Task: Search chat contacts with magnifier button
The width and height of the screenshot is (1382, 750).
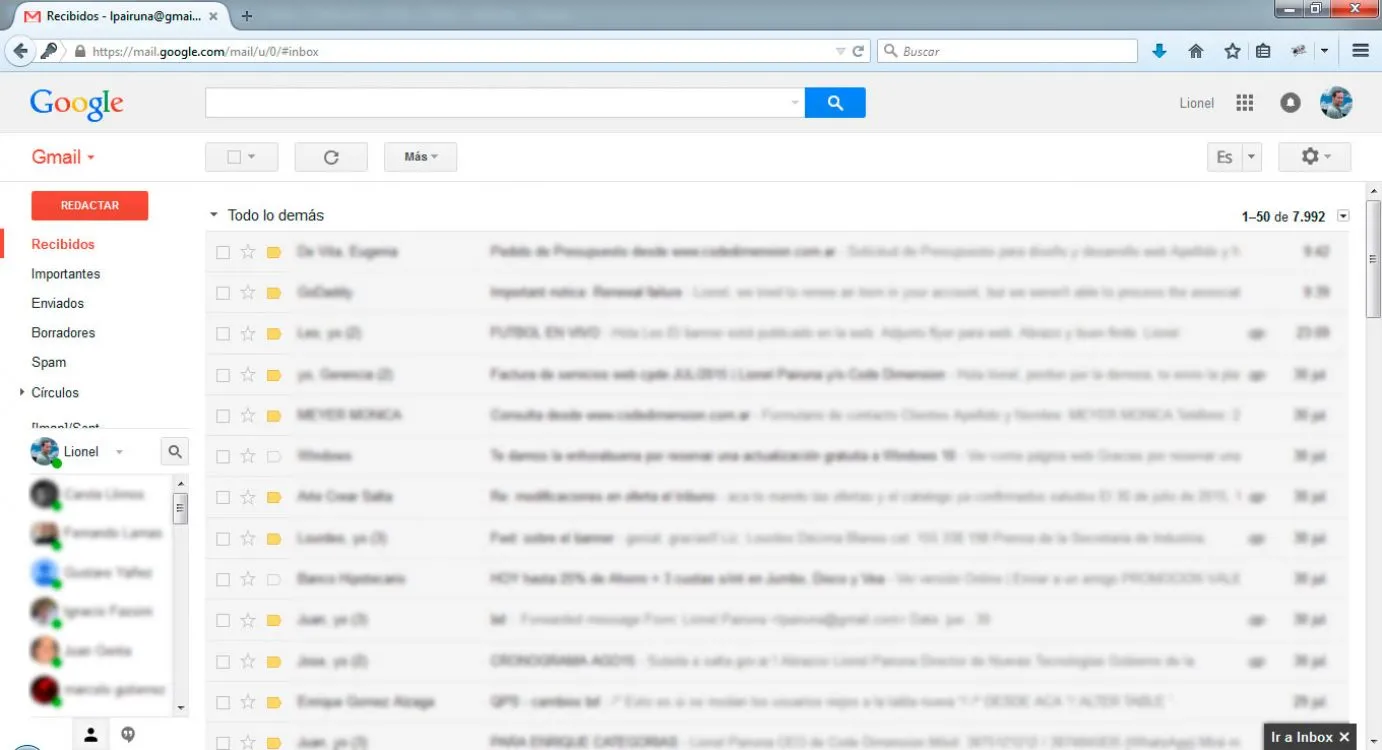Action: [175, 452]
